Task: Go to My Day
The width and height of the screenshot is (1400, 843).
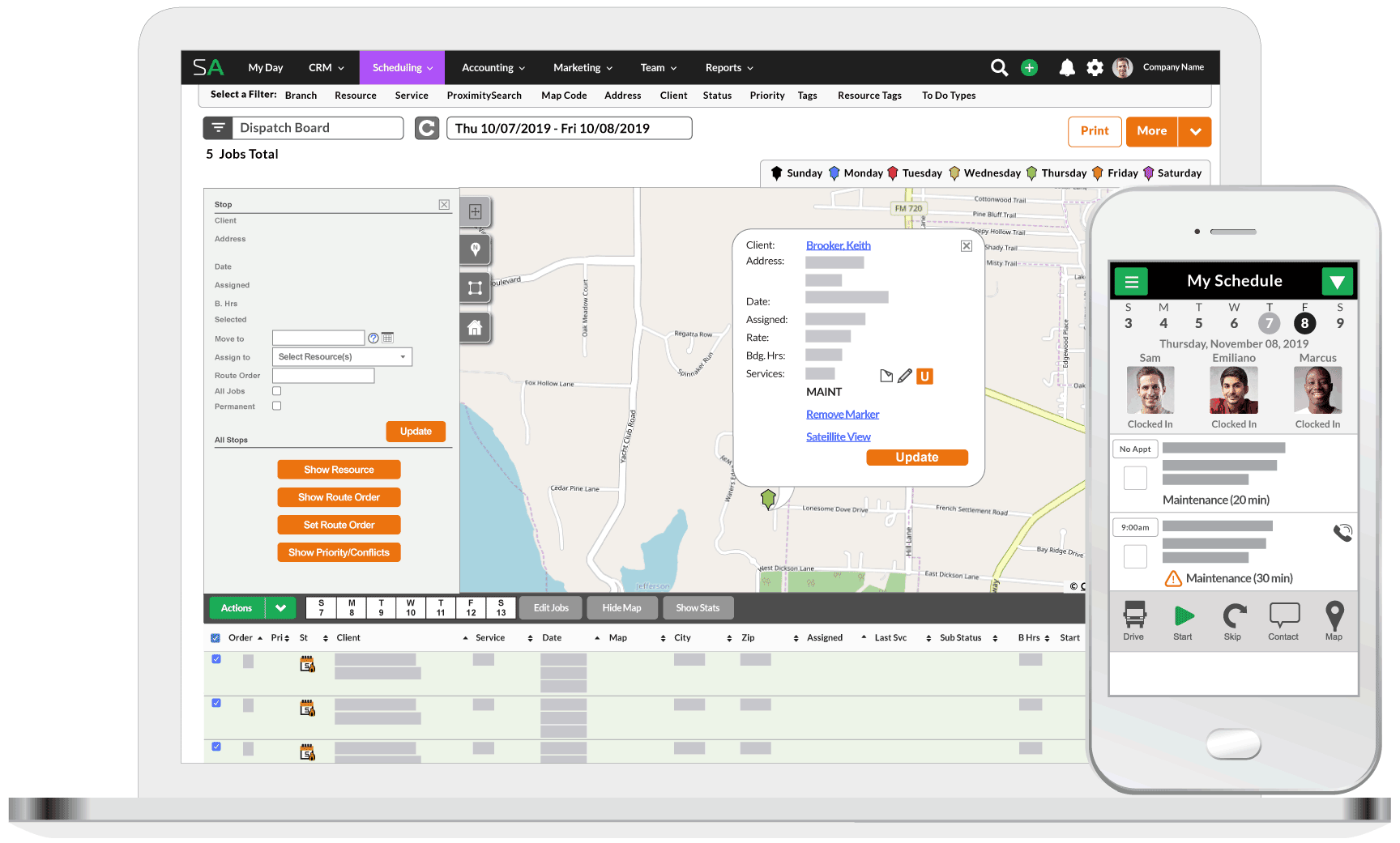Action: (266, 68)
